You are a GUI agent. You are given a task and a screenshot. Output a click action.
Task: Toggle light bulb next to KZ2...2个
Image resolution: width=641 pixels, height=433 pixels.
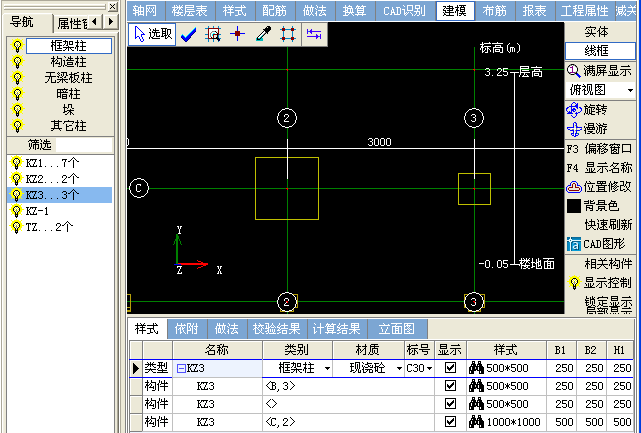[16, 179]
